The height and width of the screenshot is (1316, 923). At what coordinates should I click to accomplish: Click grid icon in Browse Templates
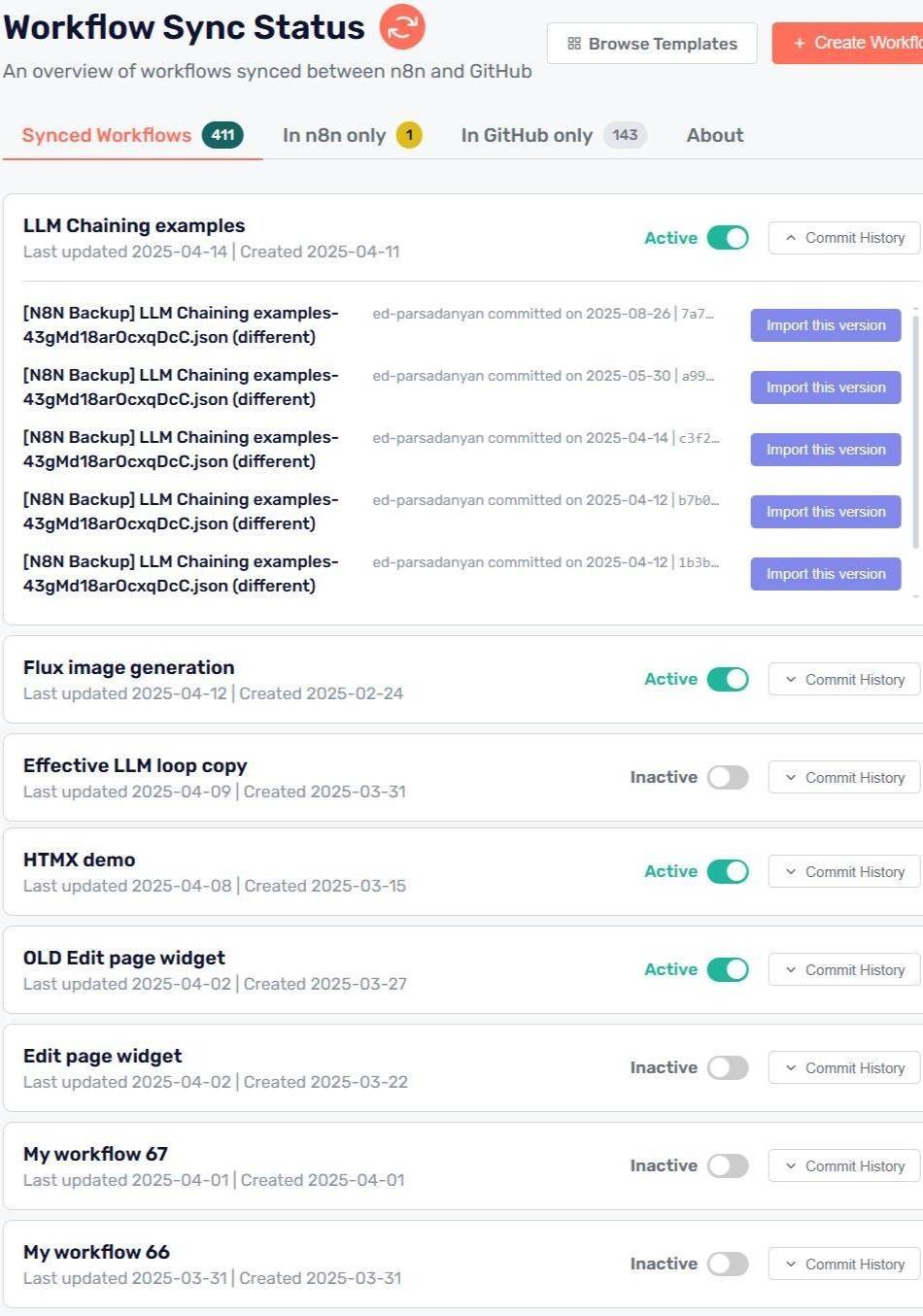[x=574, y=44]
